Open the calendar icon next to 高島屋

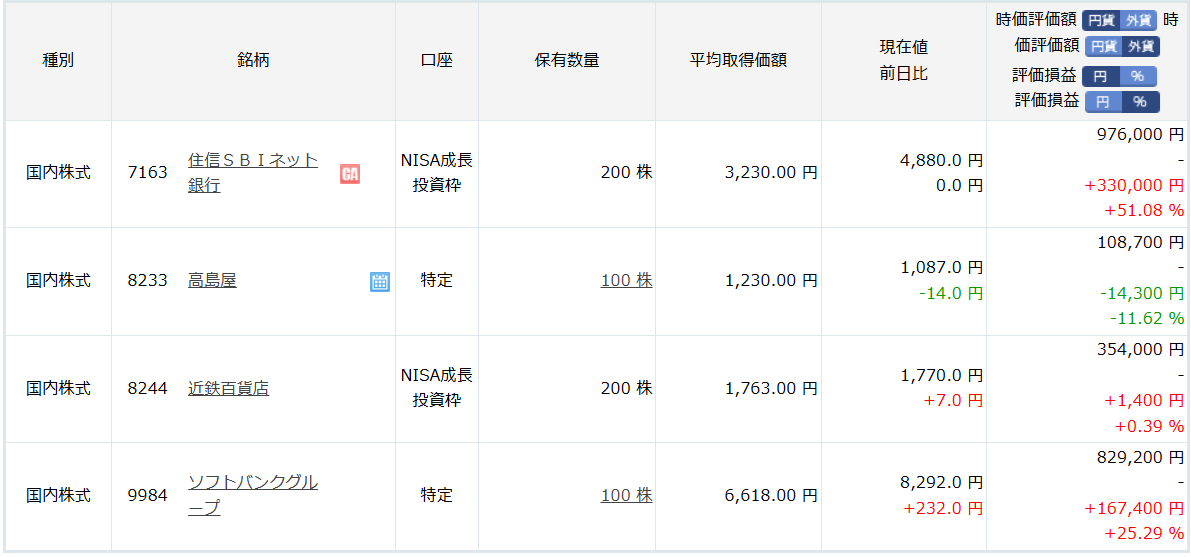click(380, 281)
